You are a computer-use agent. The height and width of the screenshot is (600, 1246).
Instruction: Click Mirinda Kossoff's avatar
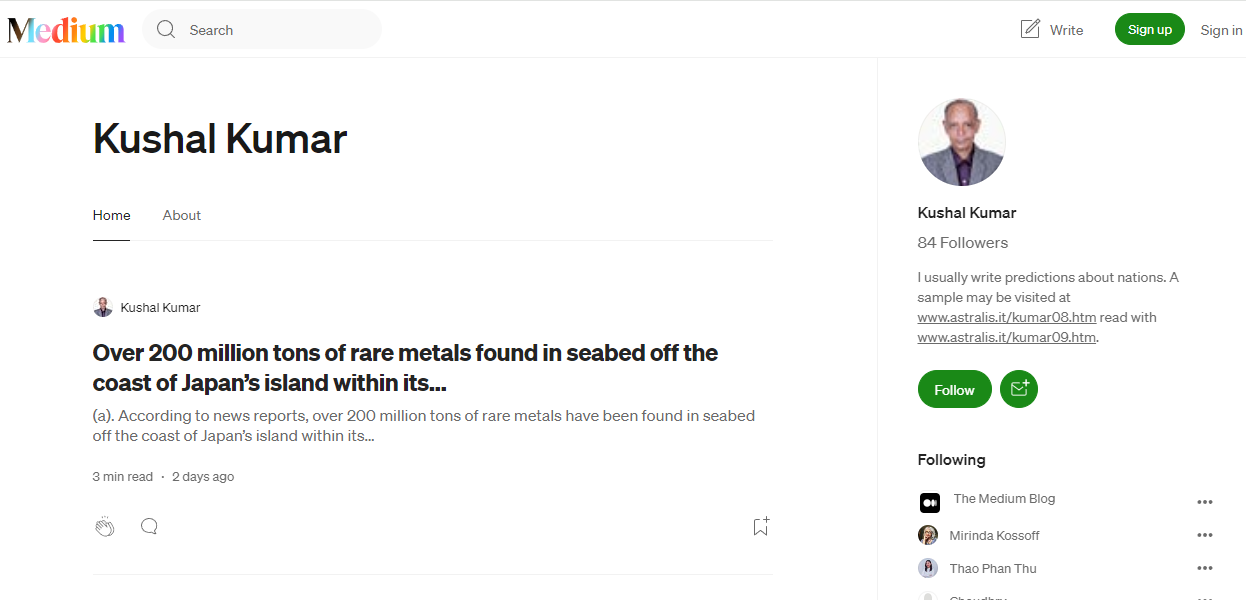coord(928,535)
